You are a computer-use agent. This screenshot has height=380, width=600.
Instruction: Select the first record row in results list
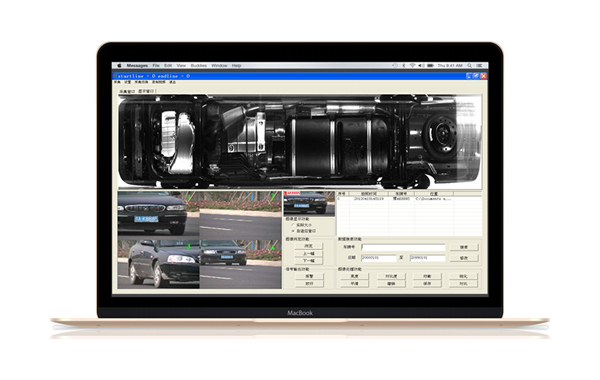pos(409,199)
